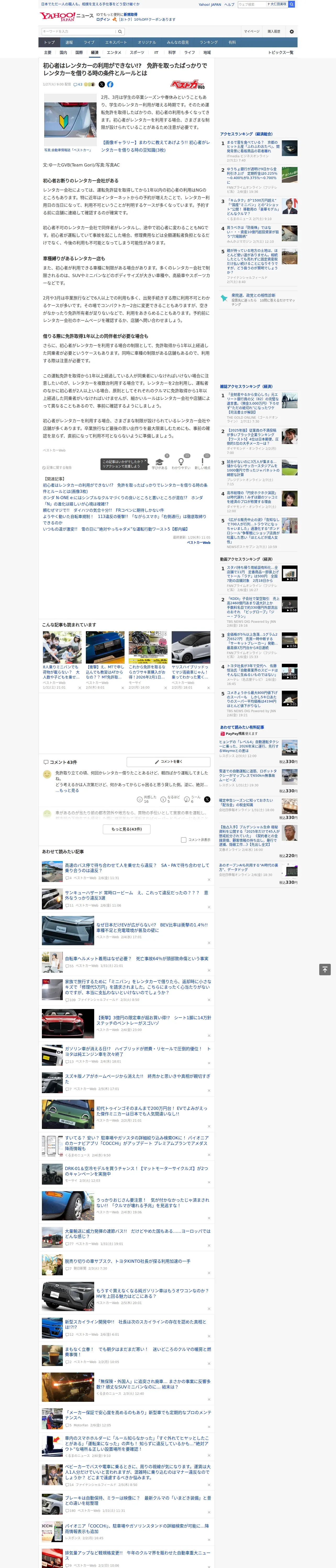The image size is (336, 1568).
Task: Click うーん reaction on first comment
Action: coord(192,799)
